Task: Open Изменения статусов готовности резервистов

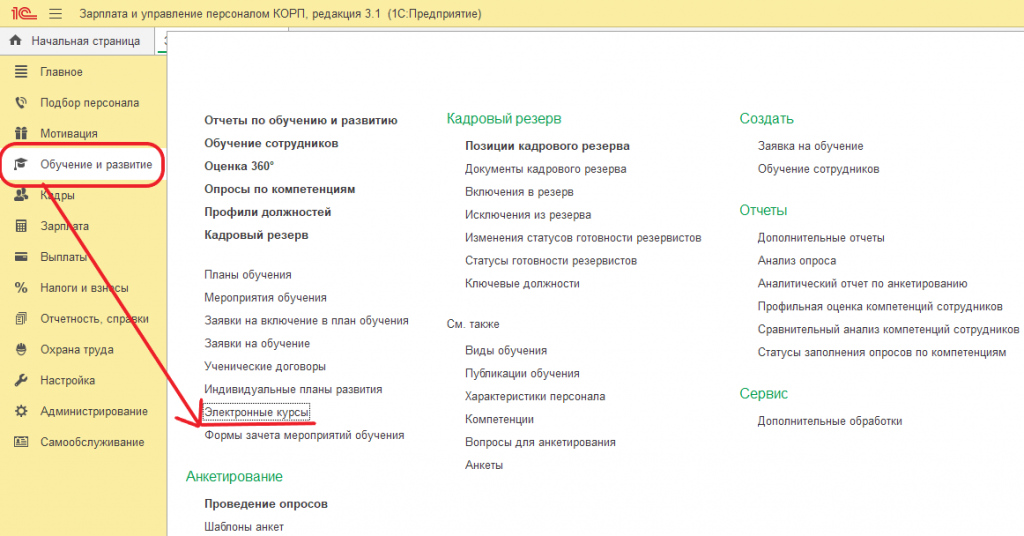Action: pyautogui.click(x=583, y=238)
